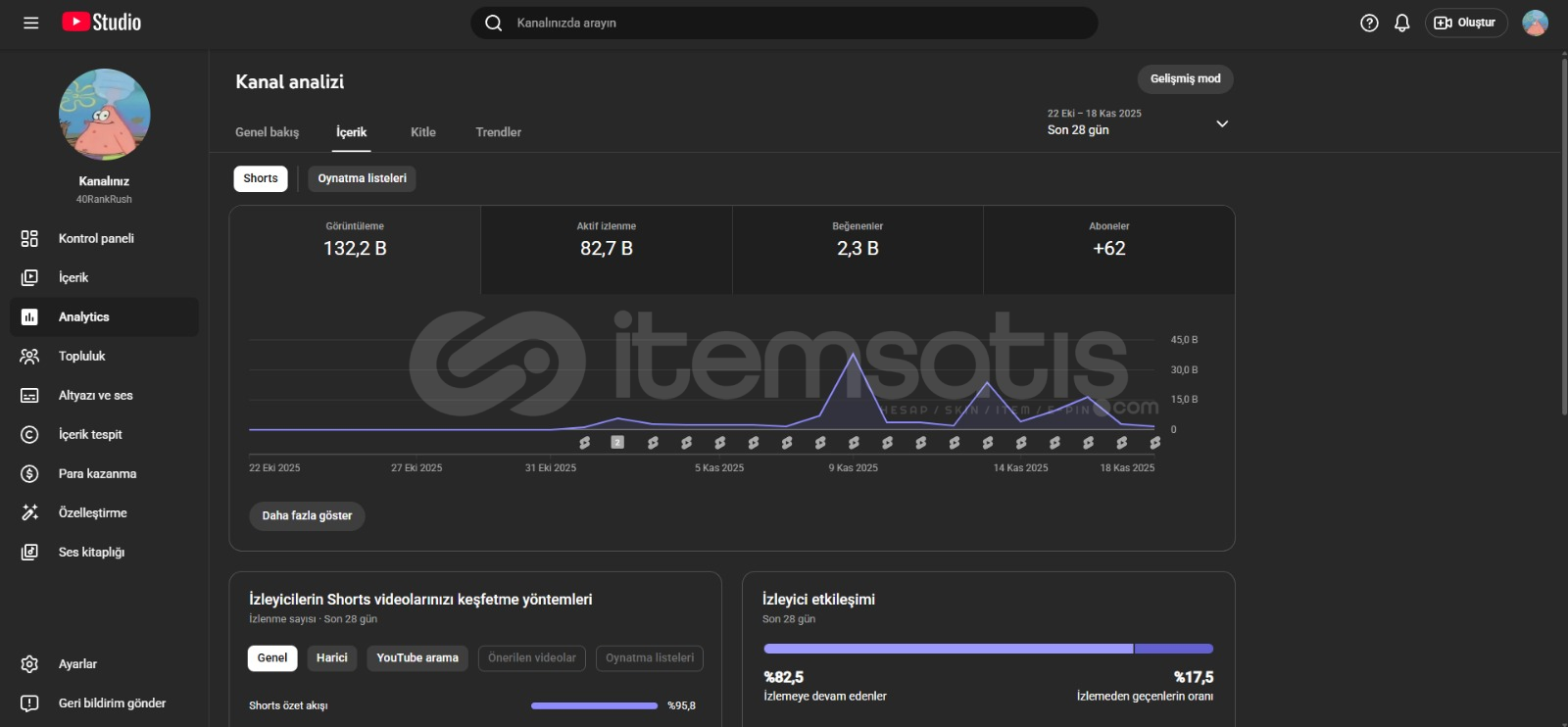Open the account avatar menu

pyautogui.click(x=1535, y=23)
